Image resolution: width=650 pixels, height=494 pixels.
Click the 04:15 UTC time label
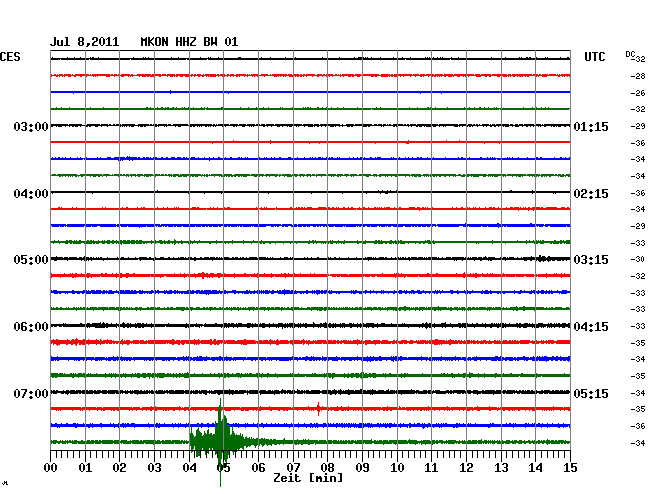[x=591, y=327]
